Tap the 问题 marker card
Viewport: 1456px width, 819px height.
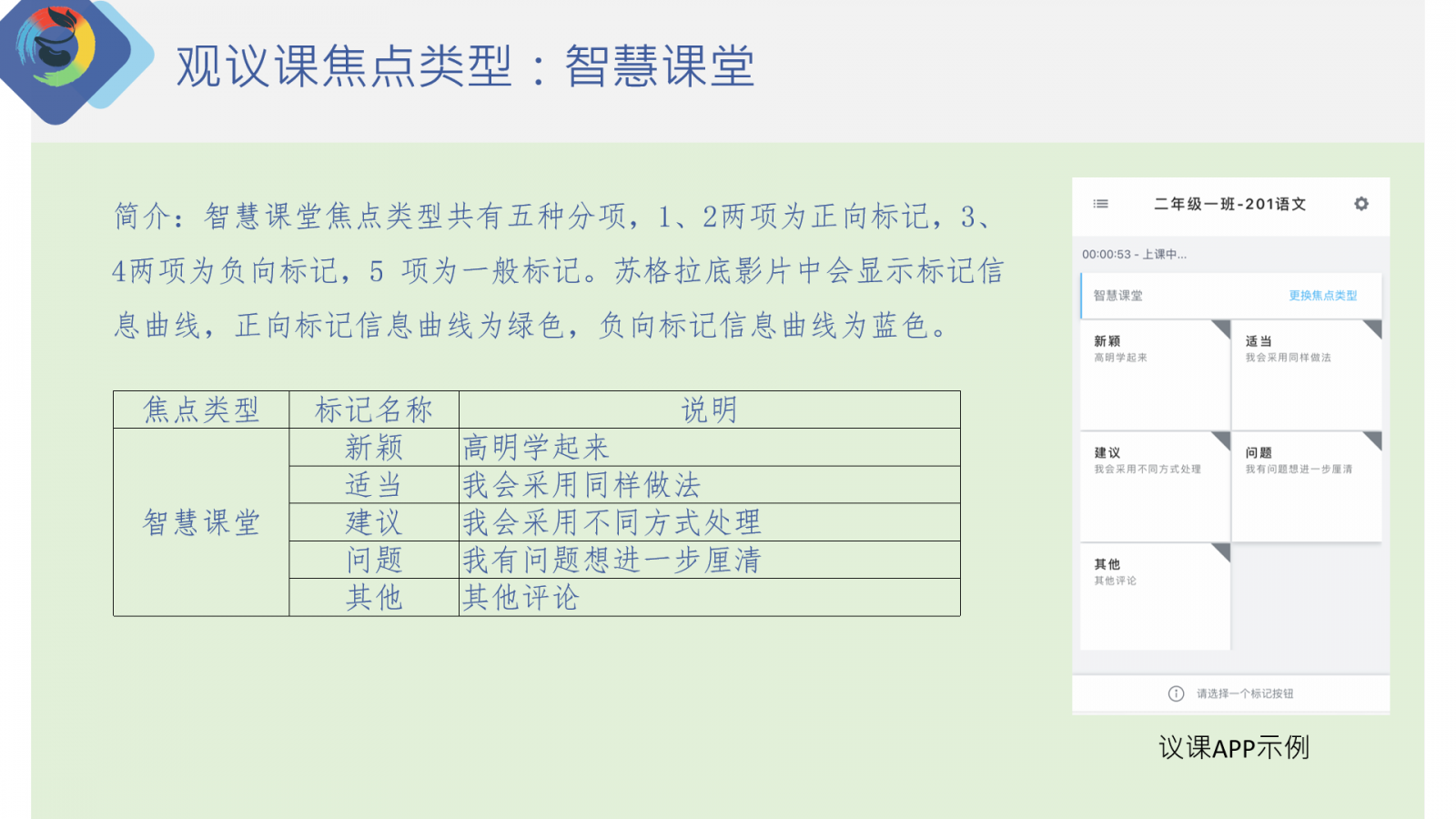coord(1305,487)
